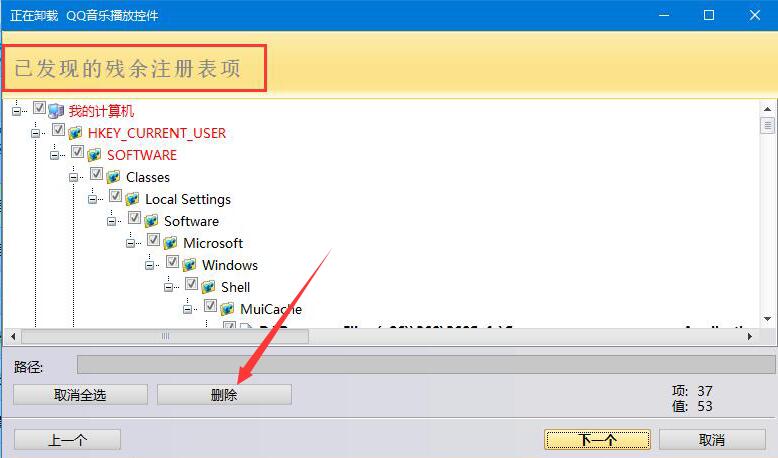Go back with the 上一个 button
778x458 pixels.
[x=67, y=440]
